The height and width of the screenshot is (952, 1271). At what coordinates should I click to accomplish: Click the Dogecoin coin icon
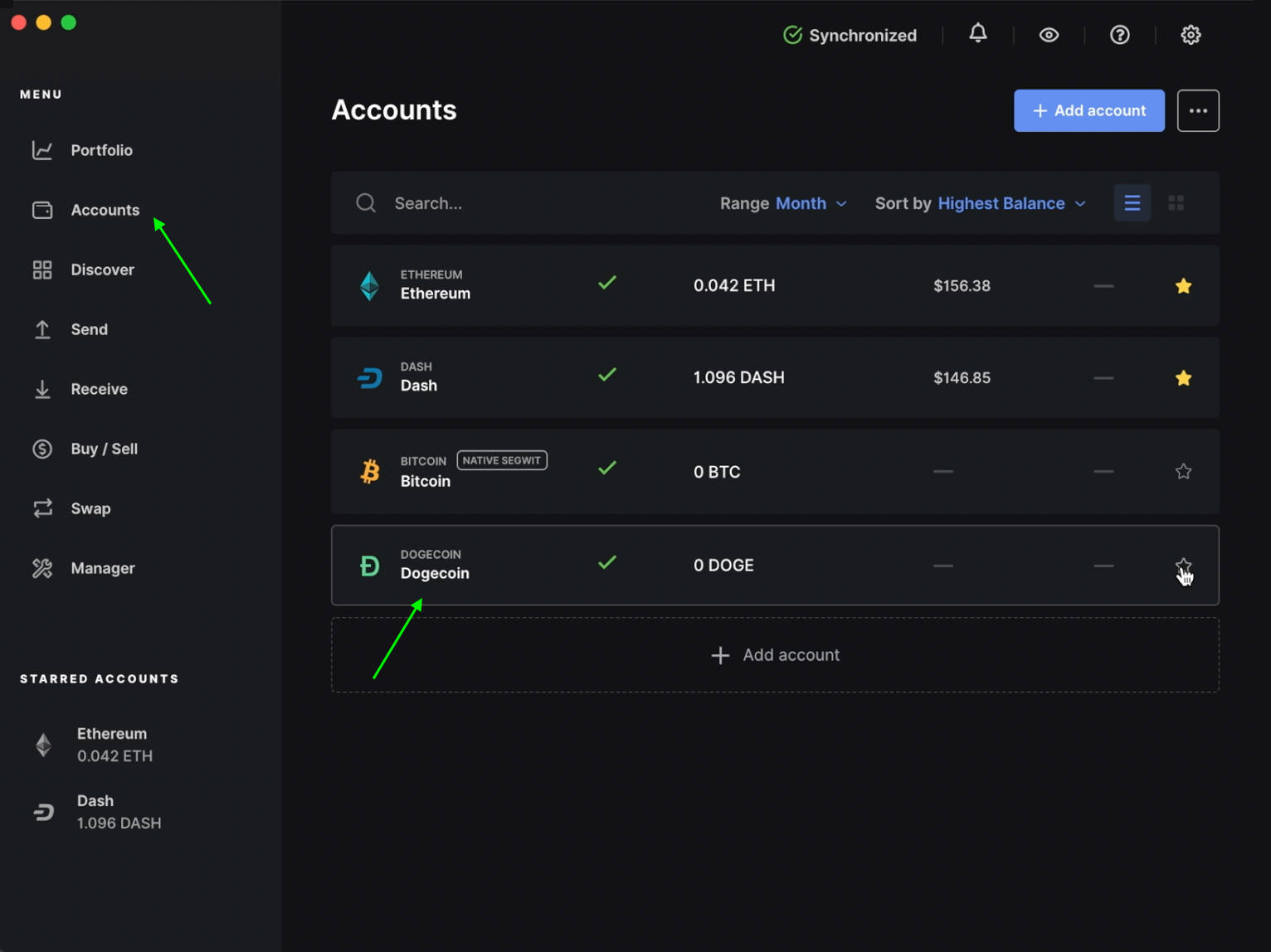369,566
